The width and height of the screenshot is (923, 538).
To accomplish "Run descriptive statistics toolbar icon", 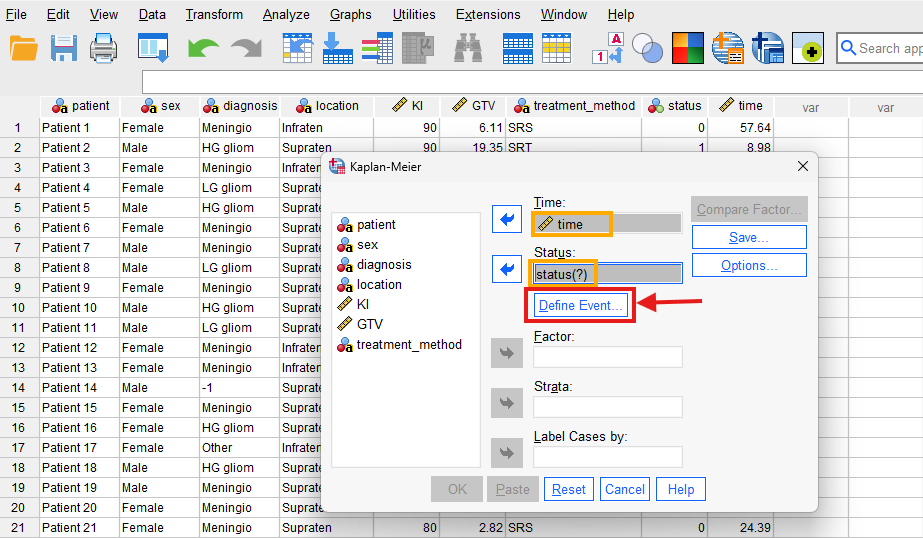I will pos(418,48).
